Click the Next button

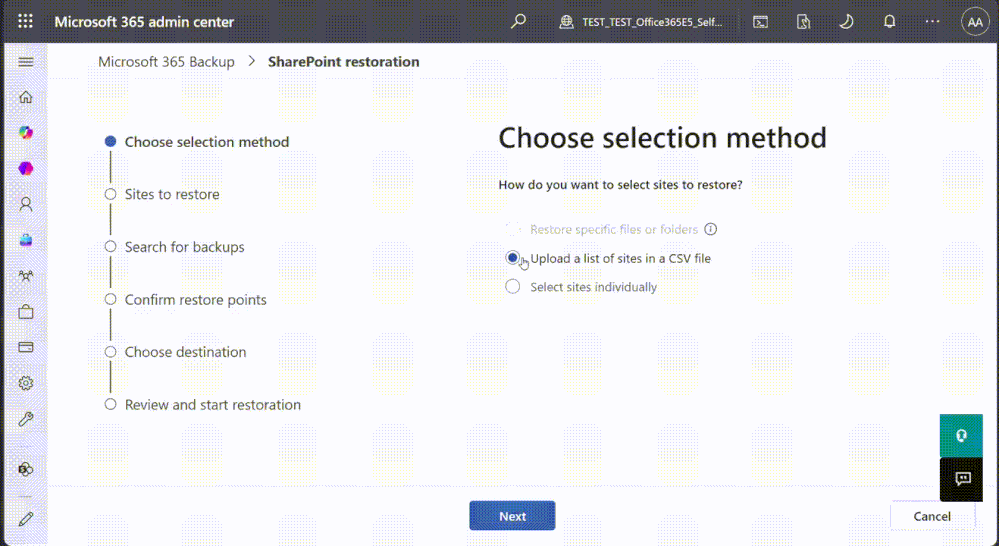(x=512, y=516)
